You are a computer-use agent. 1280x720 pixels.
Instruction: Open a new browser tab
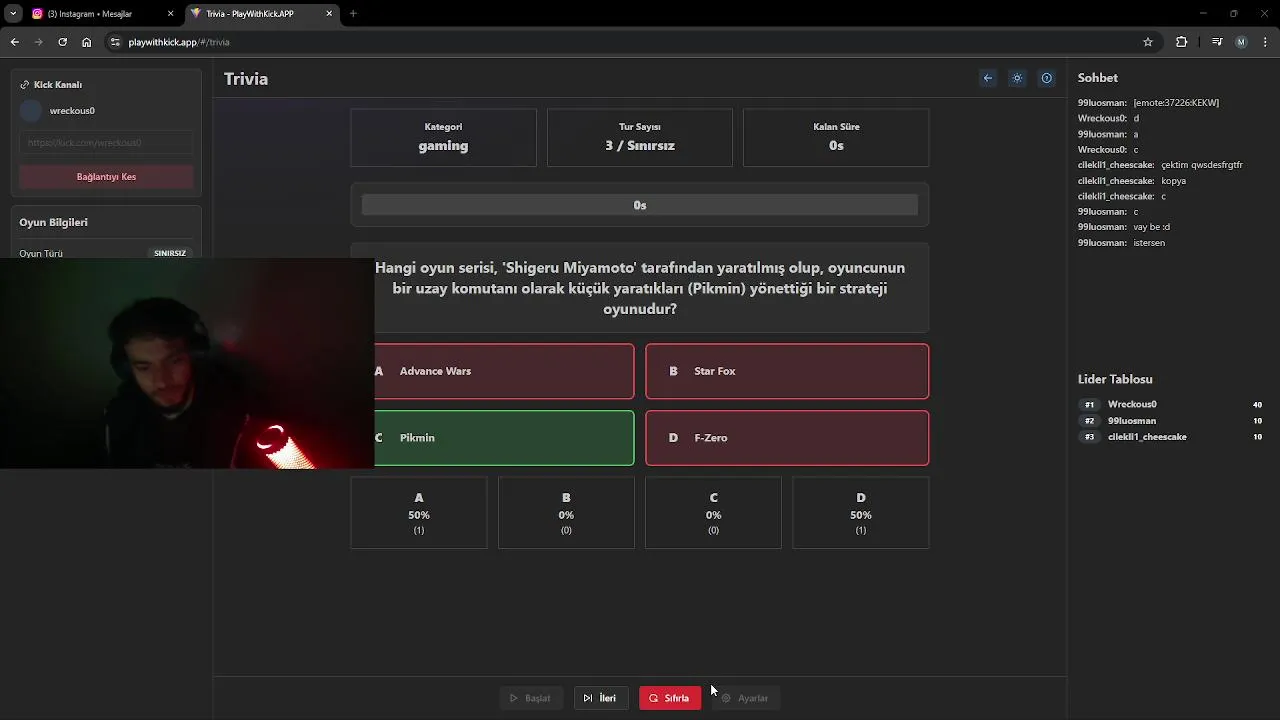(x=353, y=14)
